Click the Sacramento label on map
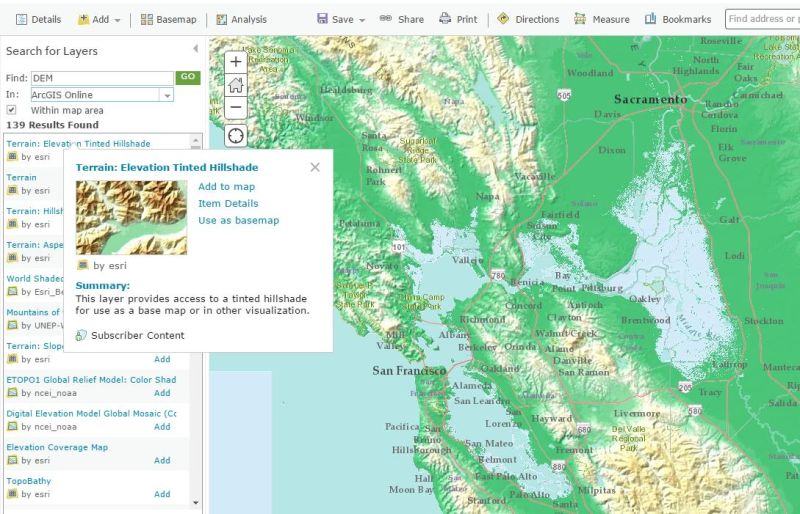Screen dimensions: 800x514 pyautogui.click(x=651, y=100)
